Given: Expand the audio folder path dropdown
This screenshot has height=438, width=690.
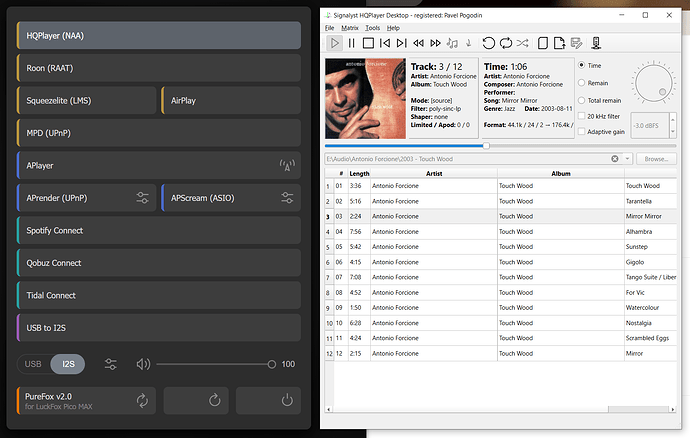Looking at the screenshot, I should pyautogui.click(x=627, y=159).
